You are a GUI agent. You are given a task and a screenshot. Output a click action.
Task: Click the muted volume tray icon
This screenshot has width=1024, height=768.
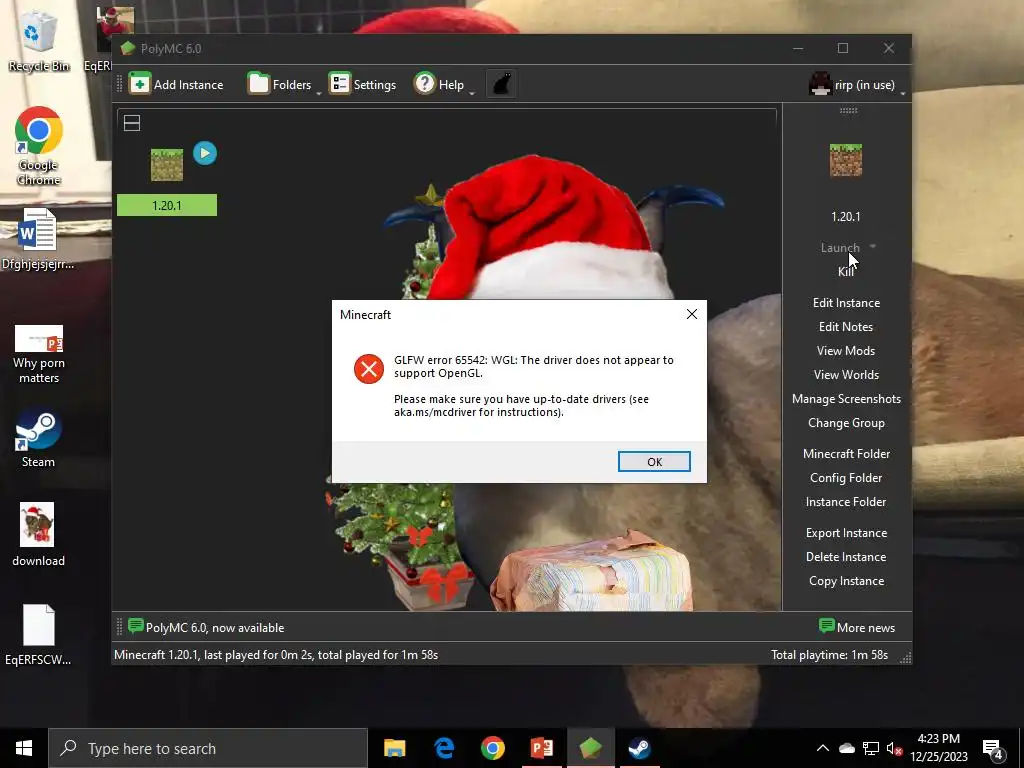point(894,748)
